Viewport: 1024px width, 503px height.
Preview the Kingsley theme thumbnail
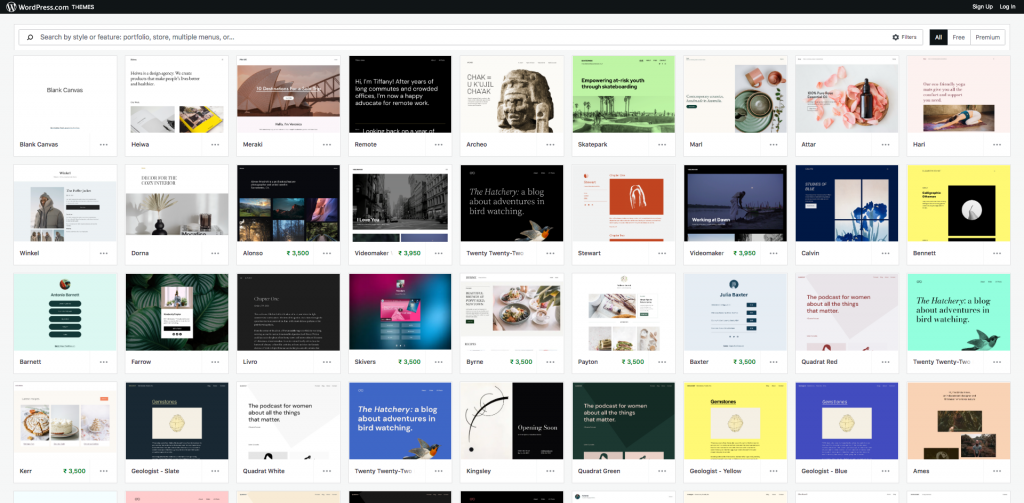(x=512, y=421)
